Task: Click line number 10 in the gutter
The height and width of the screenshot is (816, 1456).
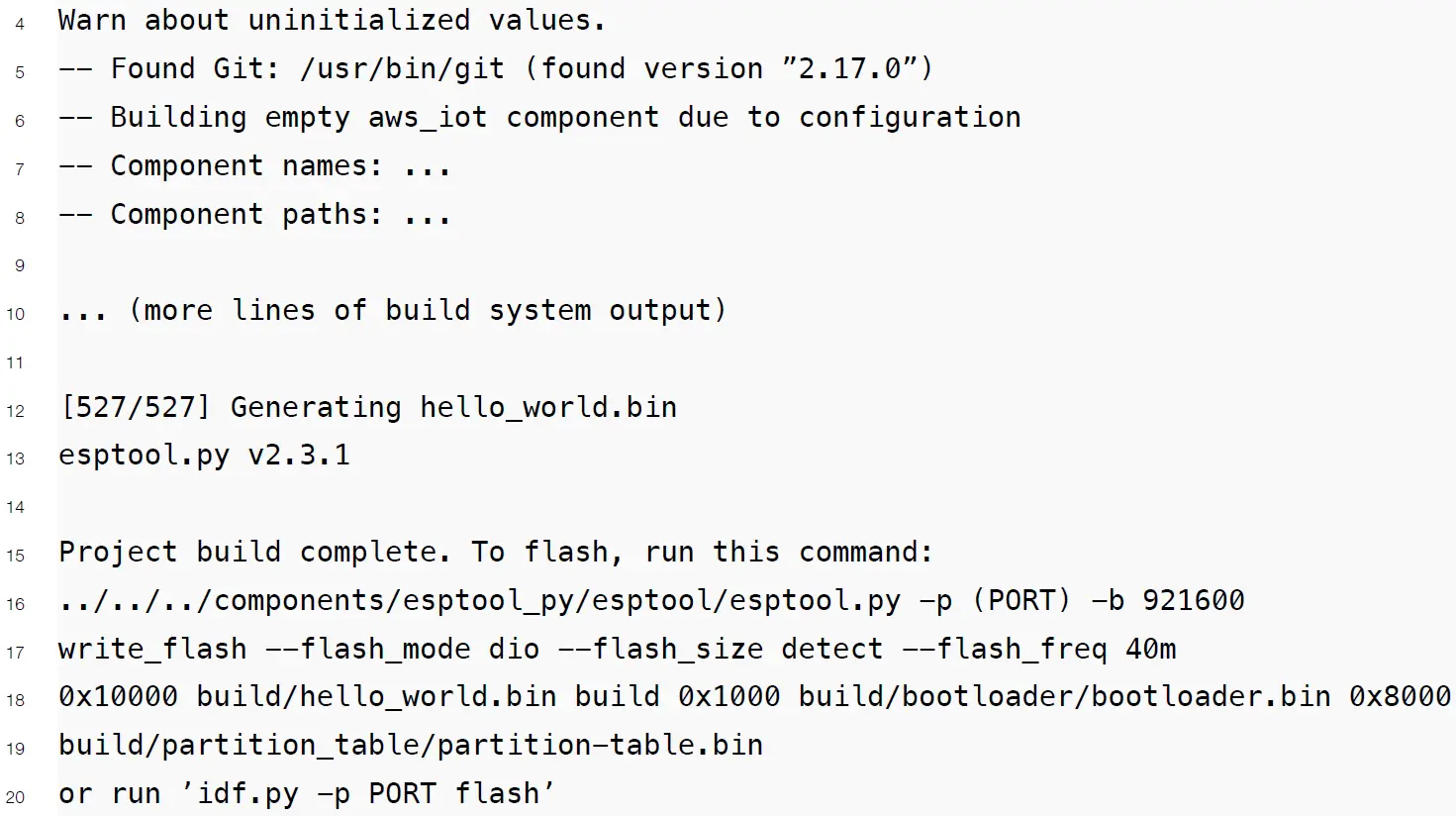Action: 16,315
